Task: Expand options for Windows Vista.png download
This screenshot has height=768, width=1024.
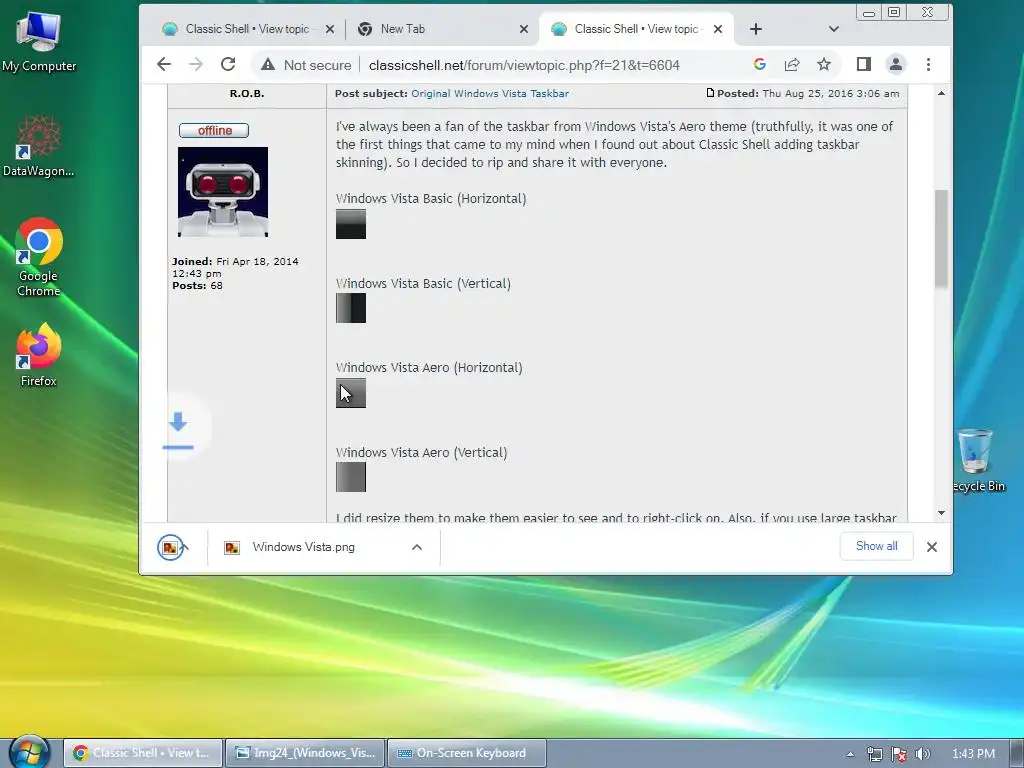Action: [x=417, y=547]
